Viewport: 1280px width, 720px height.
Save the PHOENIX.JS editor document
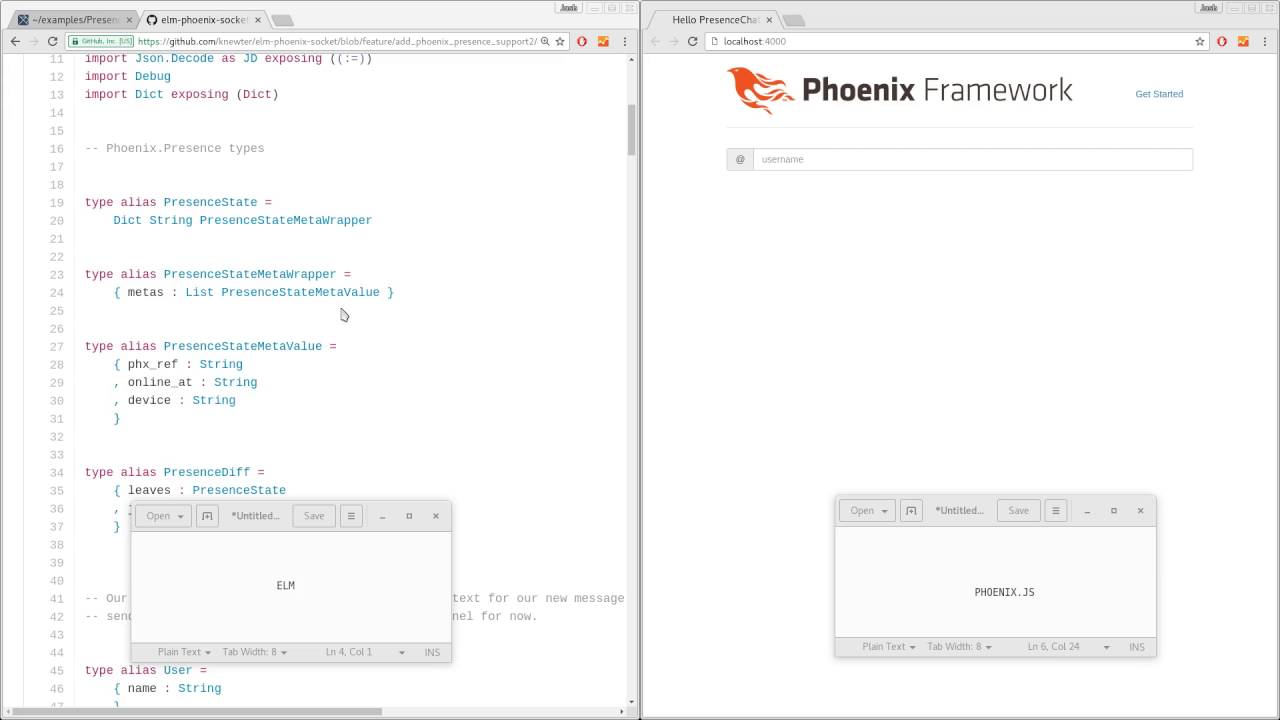click(x=1018, y=510)
